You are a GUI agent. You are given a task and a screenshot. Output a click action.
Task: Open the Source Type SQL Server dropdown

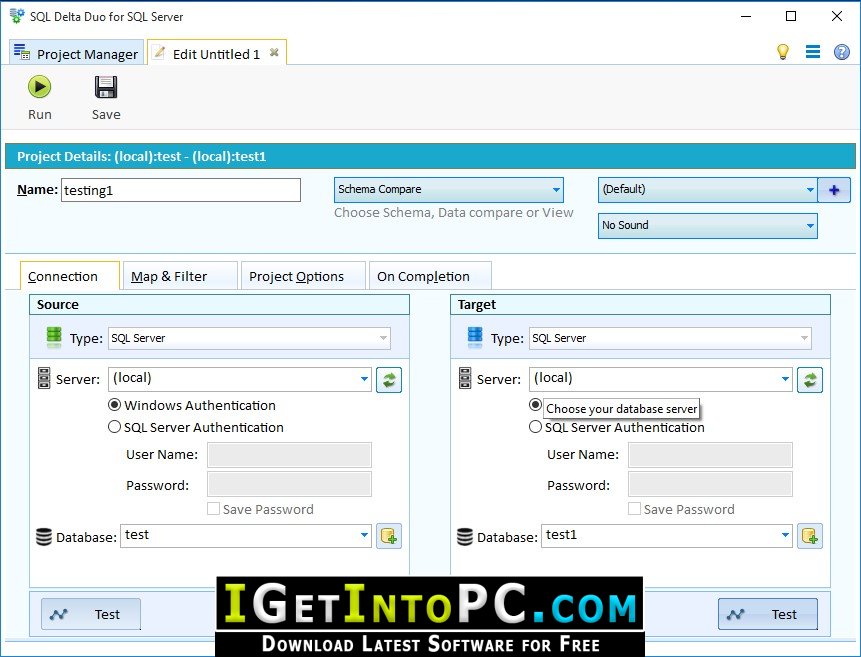(249, 338)
